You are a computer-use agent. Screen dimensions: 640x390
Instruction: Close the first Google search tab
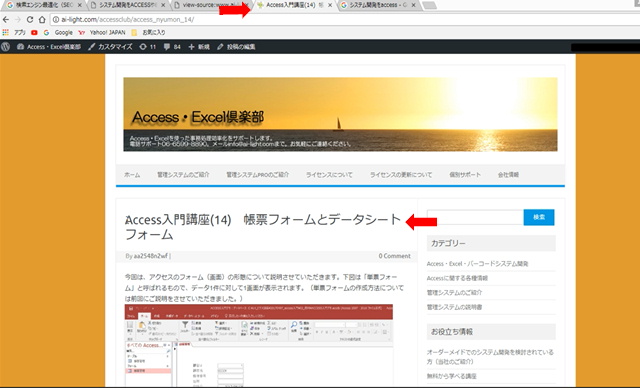[80, 5]
